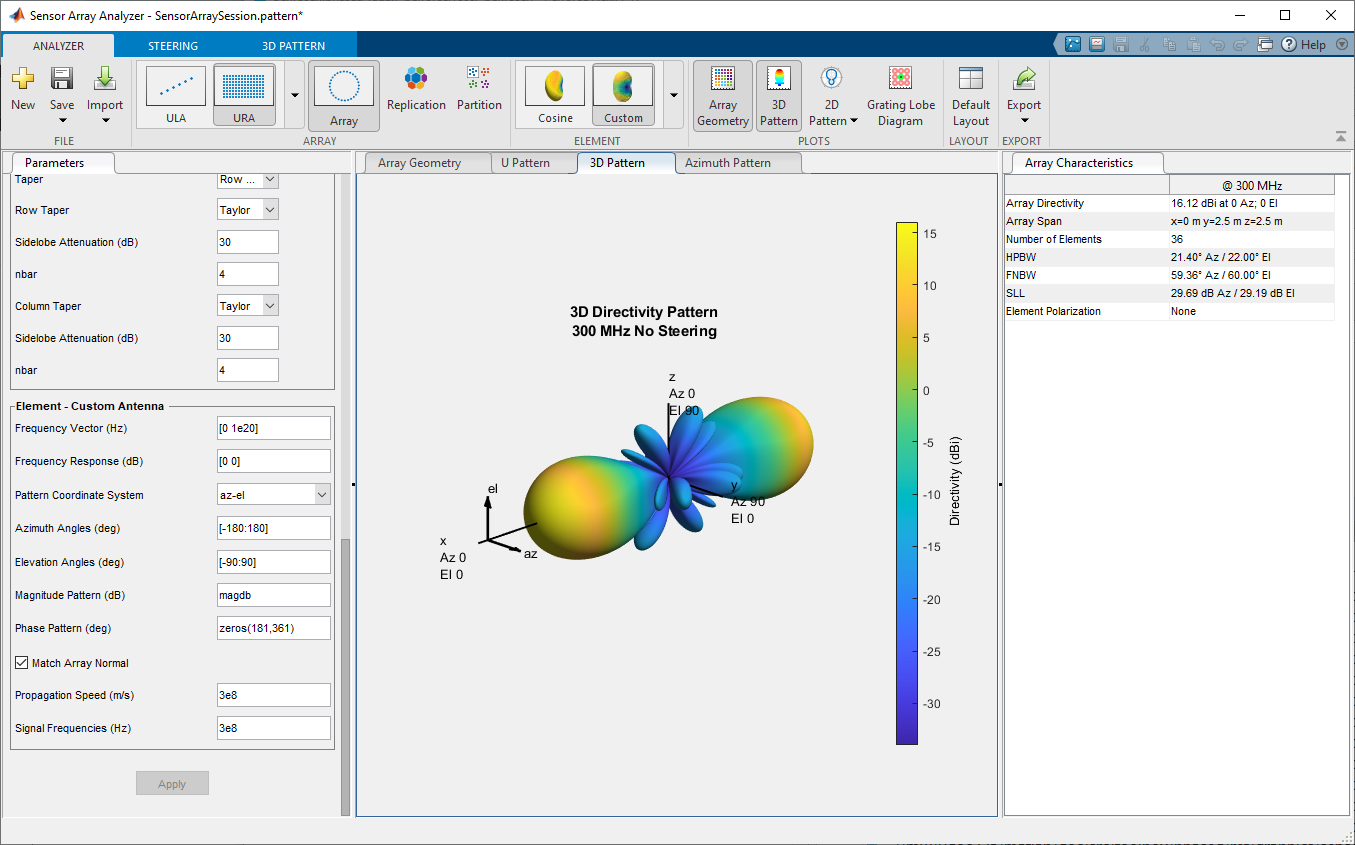Image resolution: width=1355 pixels, height=845 pixels.
Task: Open the Replication tool
Action: [x=416, y=88]
